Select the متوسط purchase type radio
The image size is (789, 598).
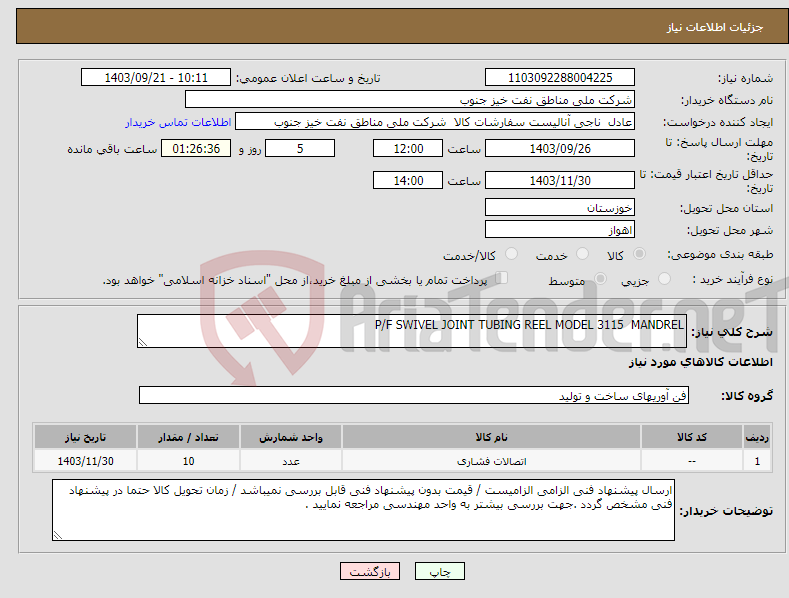[600, 278]
